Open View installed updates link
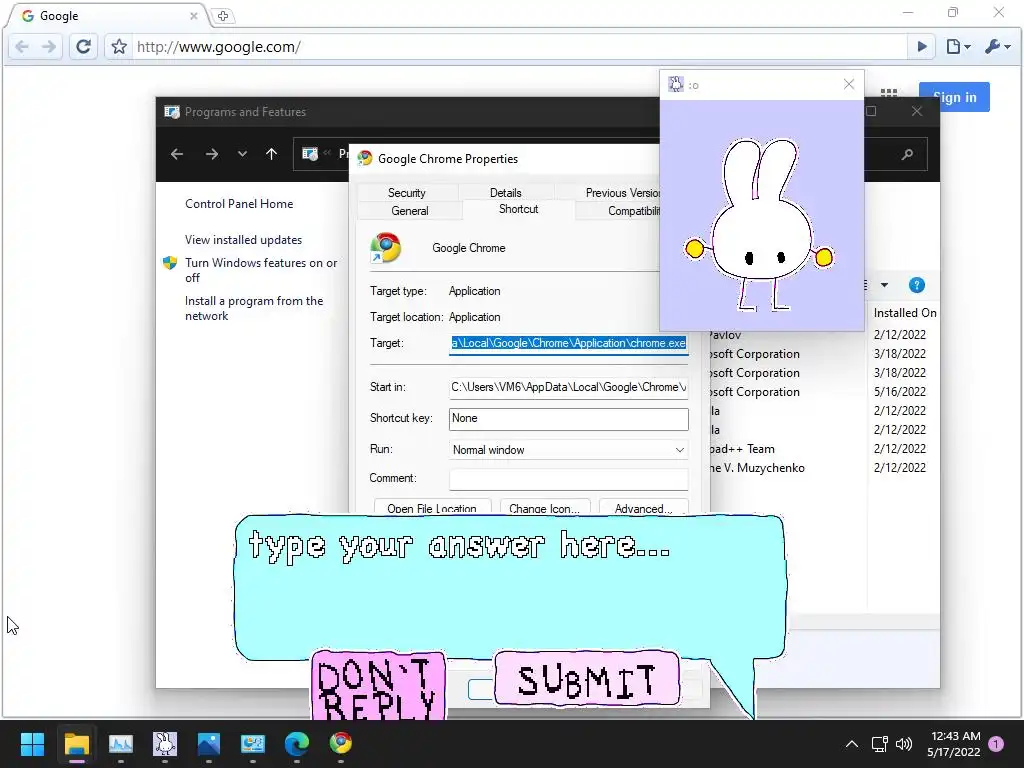 [x=244, y=240]
